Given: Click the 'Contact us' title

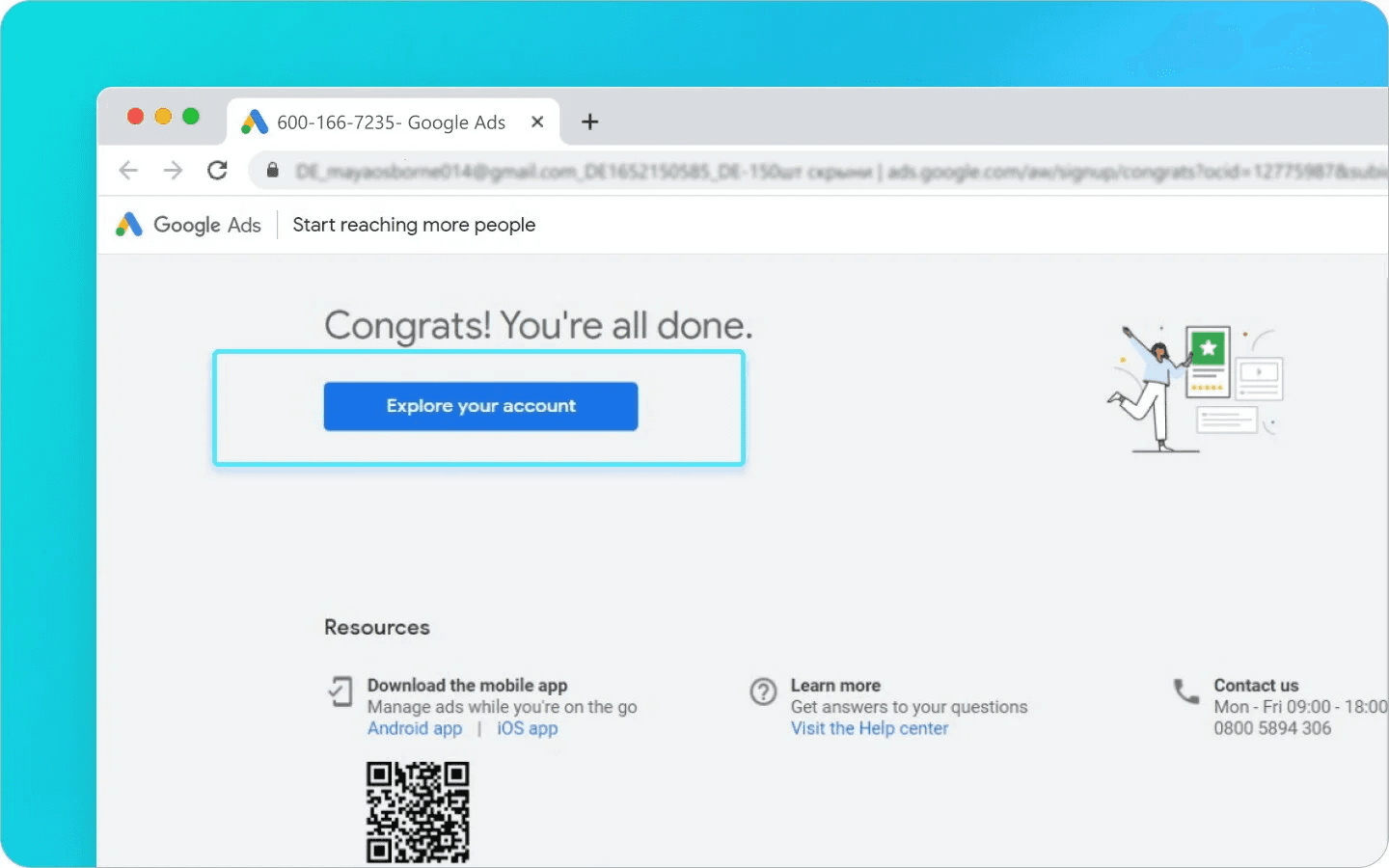Looking at the screenshot, I should point(1256,685).
